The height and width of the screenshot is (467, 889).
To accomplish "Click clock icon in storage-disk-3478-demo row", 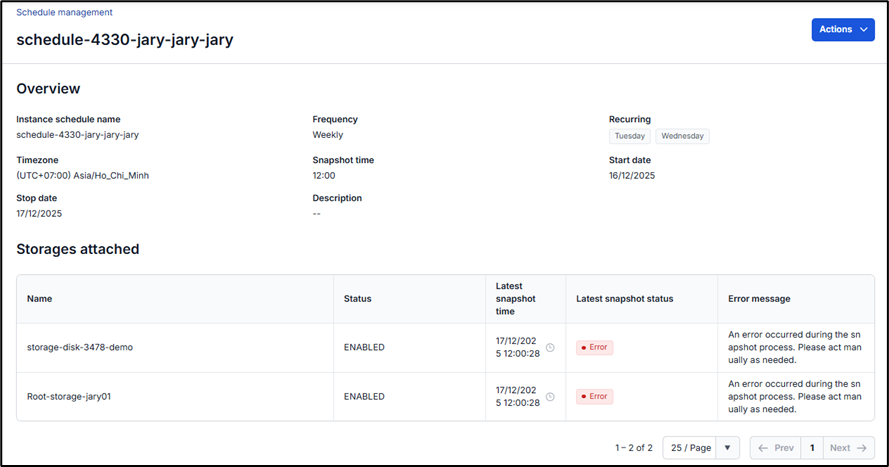I will (549, 347).
